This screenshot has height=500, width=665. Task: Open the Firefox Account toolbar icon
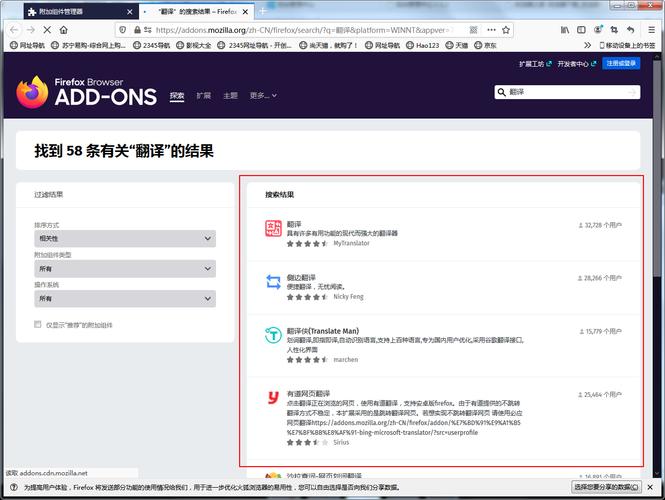pos(598,30)
